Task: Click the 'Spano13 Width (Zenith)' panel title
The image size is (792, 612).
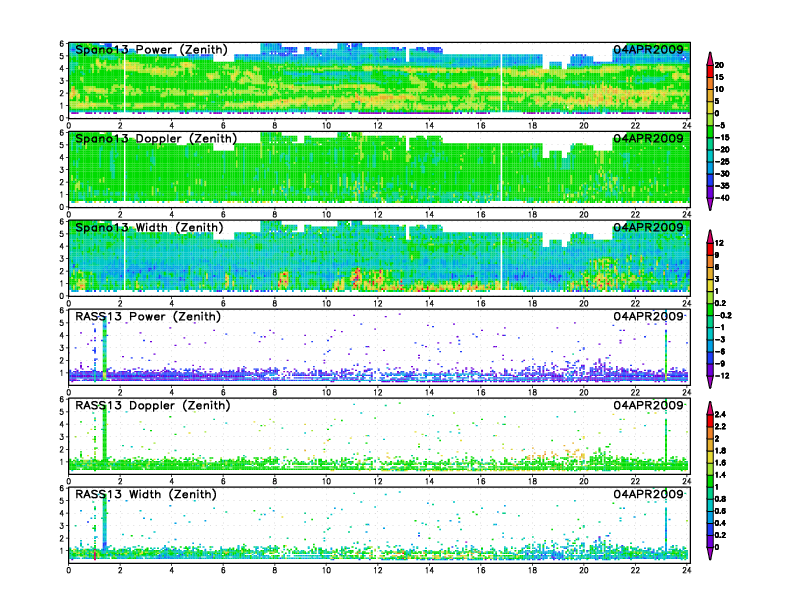Action: click(149, 227)
